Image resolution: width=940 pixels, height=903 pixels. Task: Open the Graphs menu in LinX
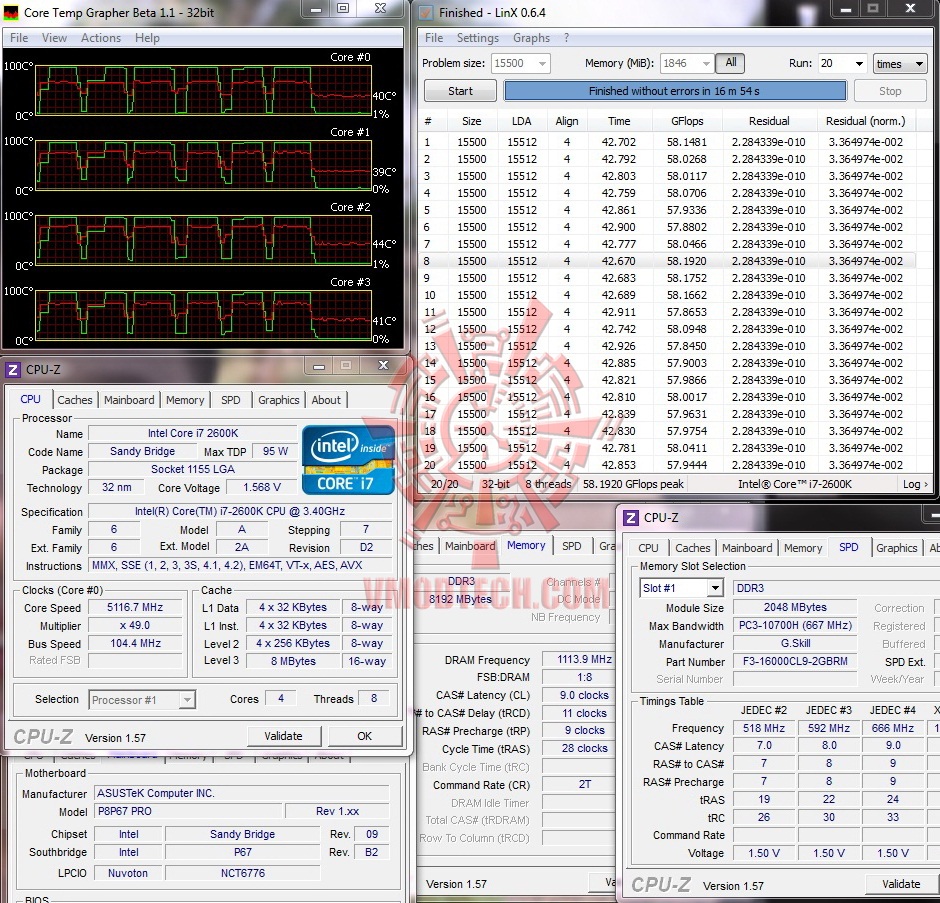[x=531, y=38]
